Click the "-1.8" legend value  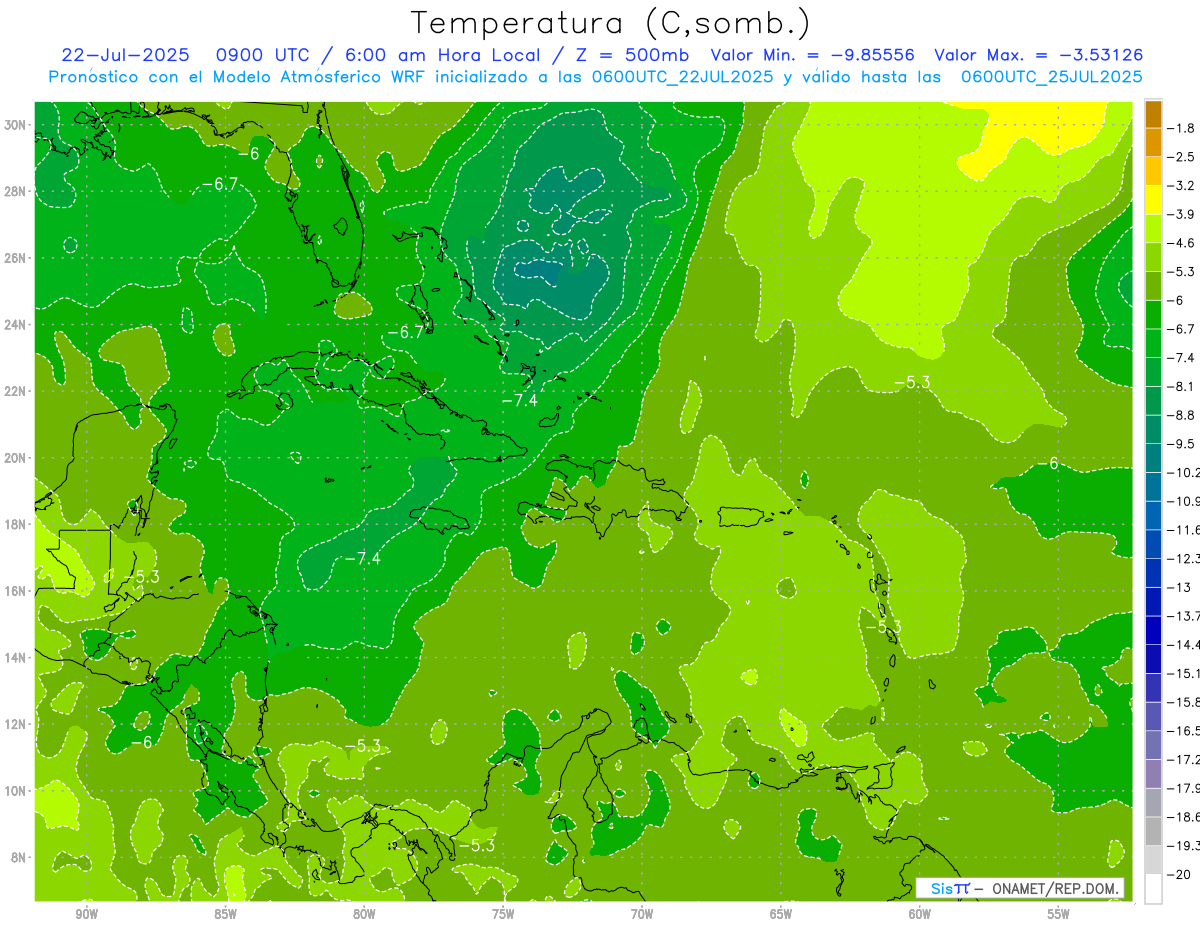coord(1182,128)
